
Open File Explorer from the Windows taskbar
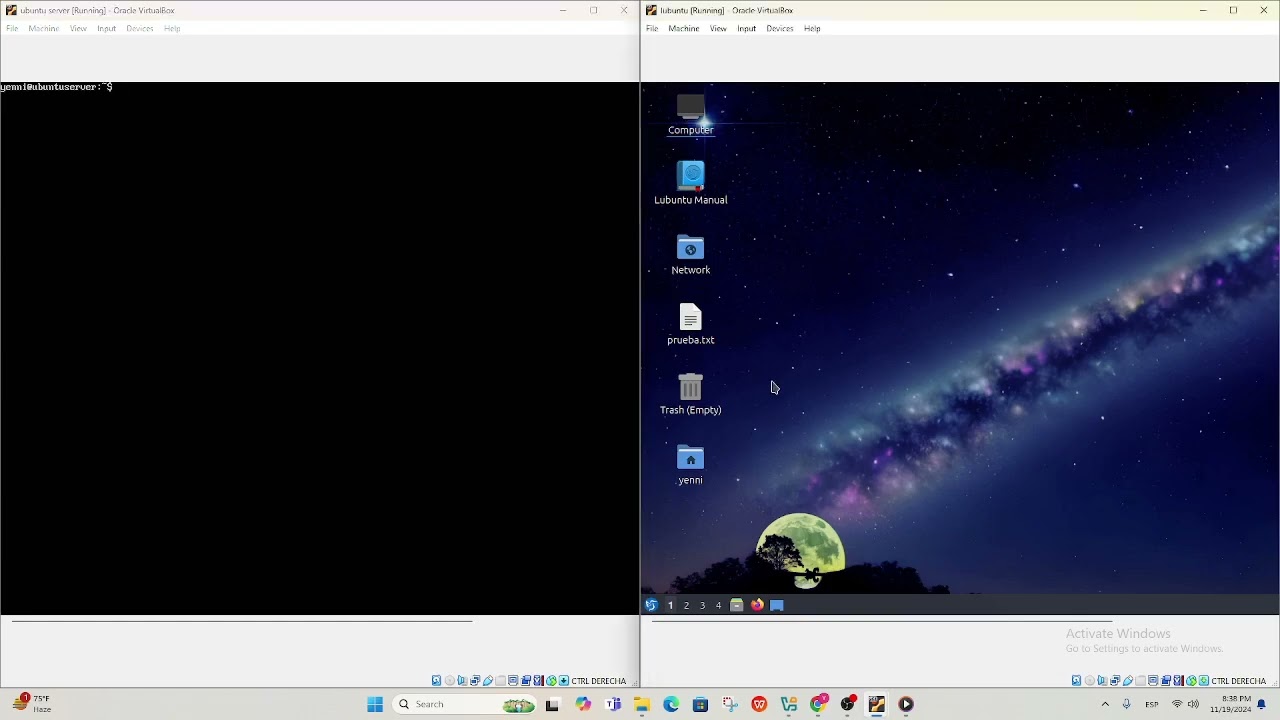point(642,704)
